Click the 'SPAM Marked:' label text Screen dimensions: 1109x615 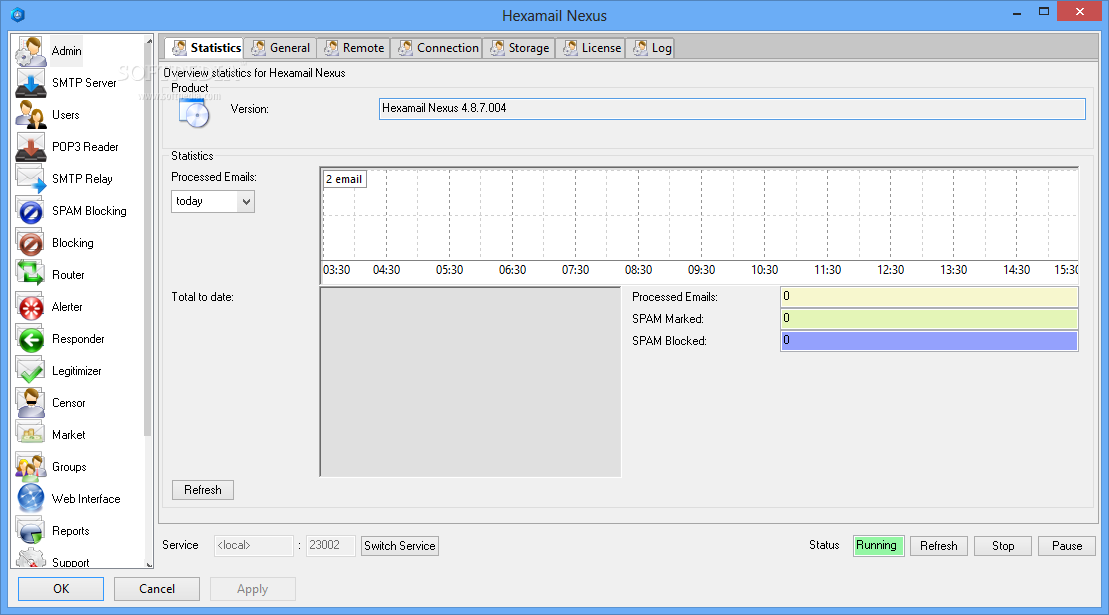point(668,319)
